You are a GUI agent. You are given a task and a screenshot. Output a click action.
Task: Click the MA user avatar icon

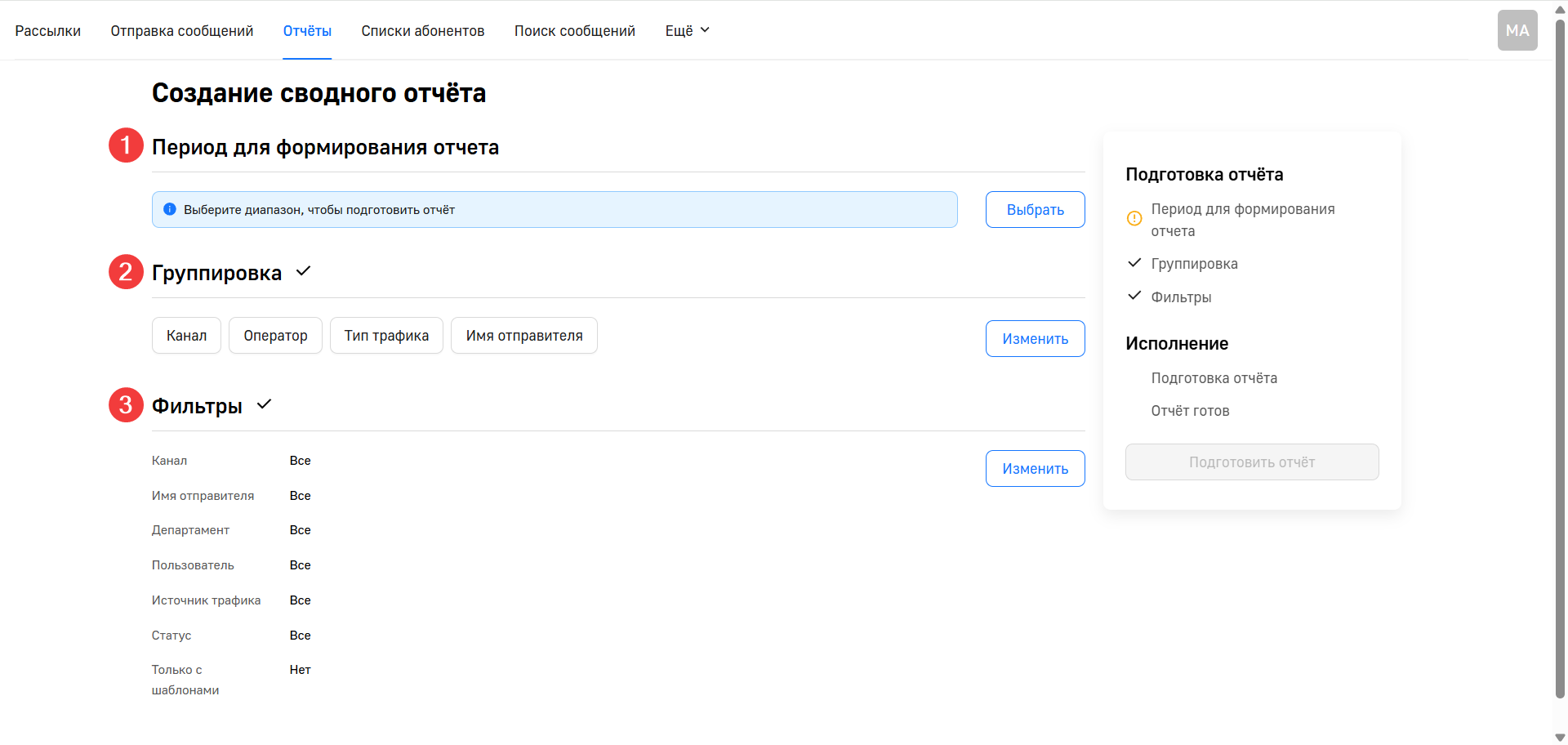(x=1517, y=30)
